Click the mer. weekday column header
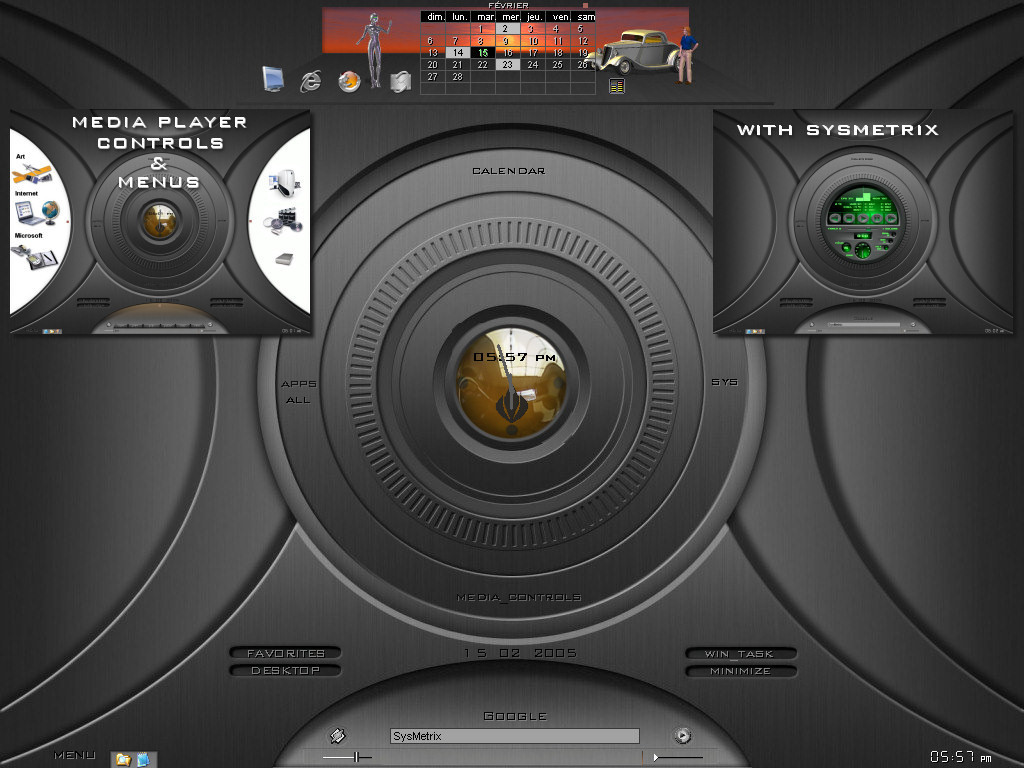The width and height of the screenshot is (1024, 768). [510, 17]
